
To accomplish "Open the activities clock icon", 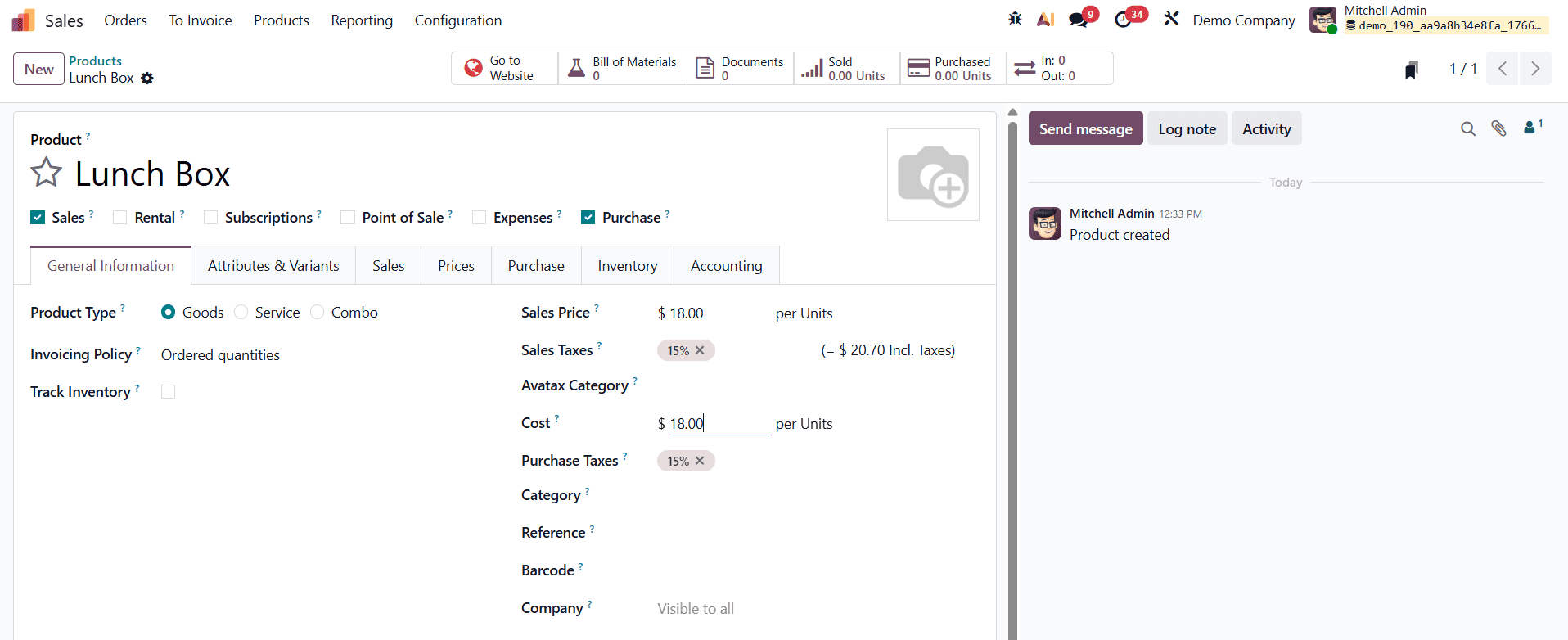I will point(1123,20).
